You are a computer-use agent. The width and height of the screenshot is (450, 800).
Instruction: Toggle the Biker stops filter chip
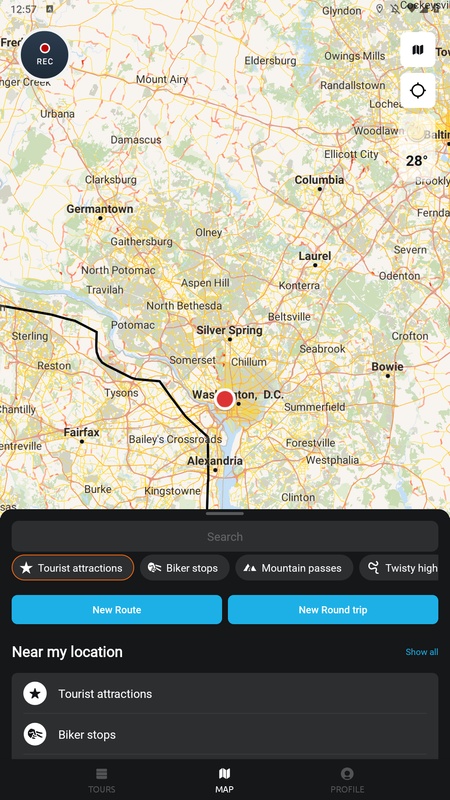tap(185, 568)
